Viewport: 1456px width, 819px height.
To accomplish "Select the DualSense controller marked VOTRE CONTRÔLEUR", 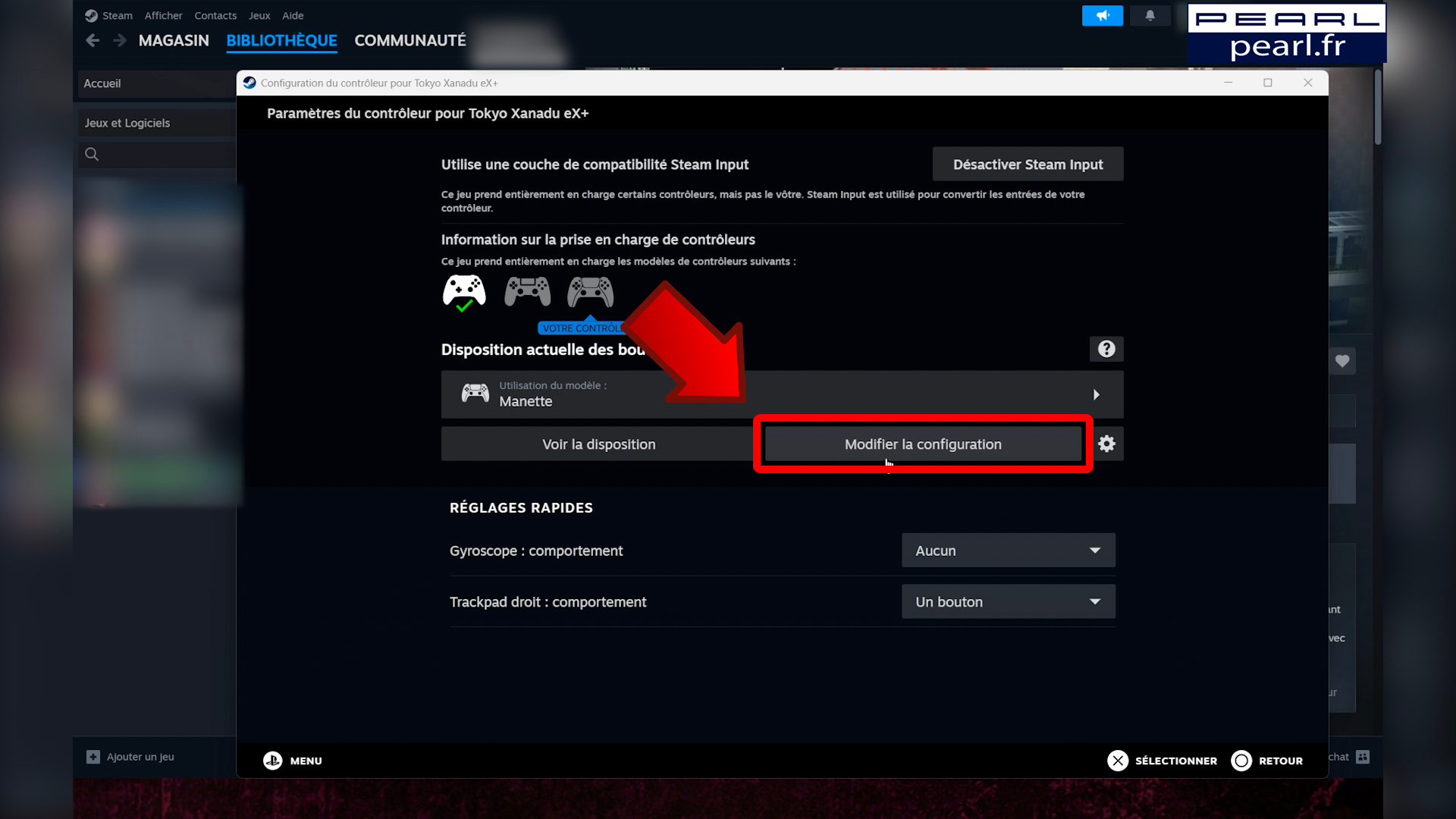I will 590,291.
